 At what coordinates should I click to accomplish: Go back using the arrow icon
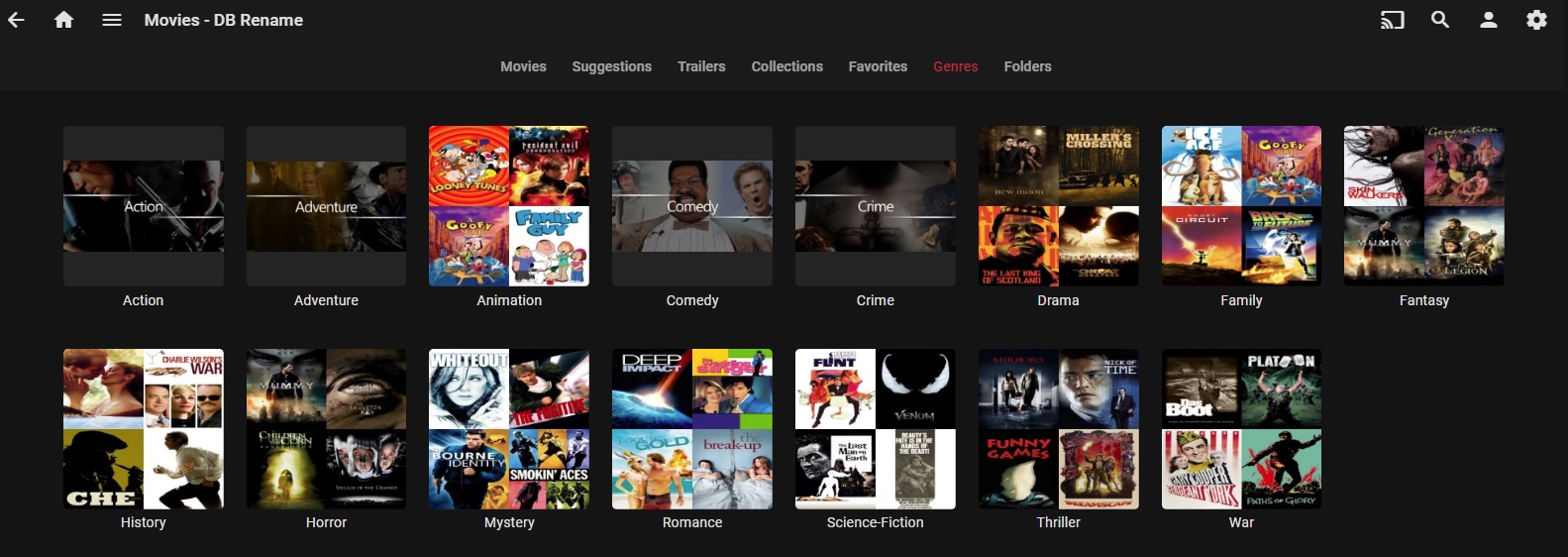tap(16, 20)
